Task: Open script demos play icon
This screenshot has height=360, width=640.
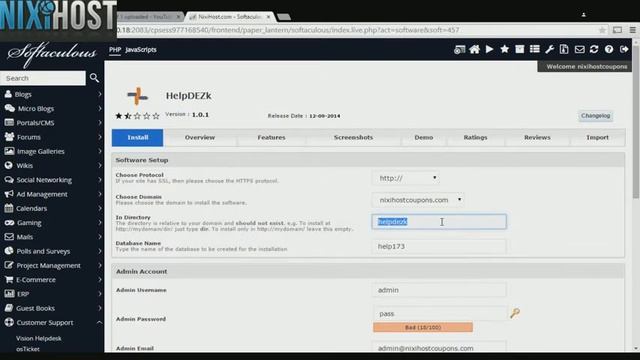Action: (489, 49)
